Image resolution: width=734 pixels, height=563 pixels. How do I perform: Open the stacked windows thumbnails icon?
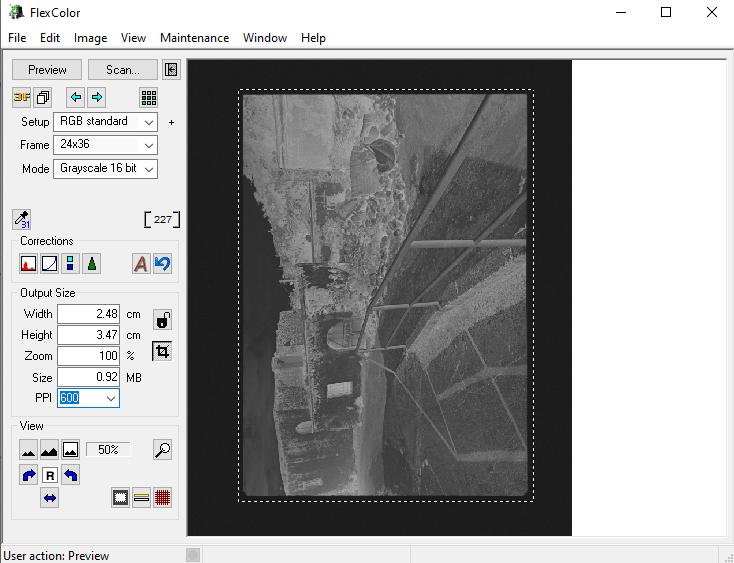click(x=43, y=97)
